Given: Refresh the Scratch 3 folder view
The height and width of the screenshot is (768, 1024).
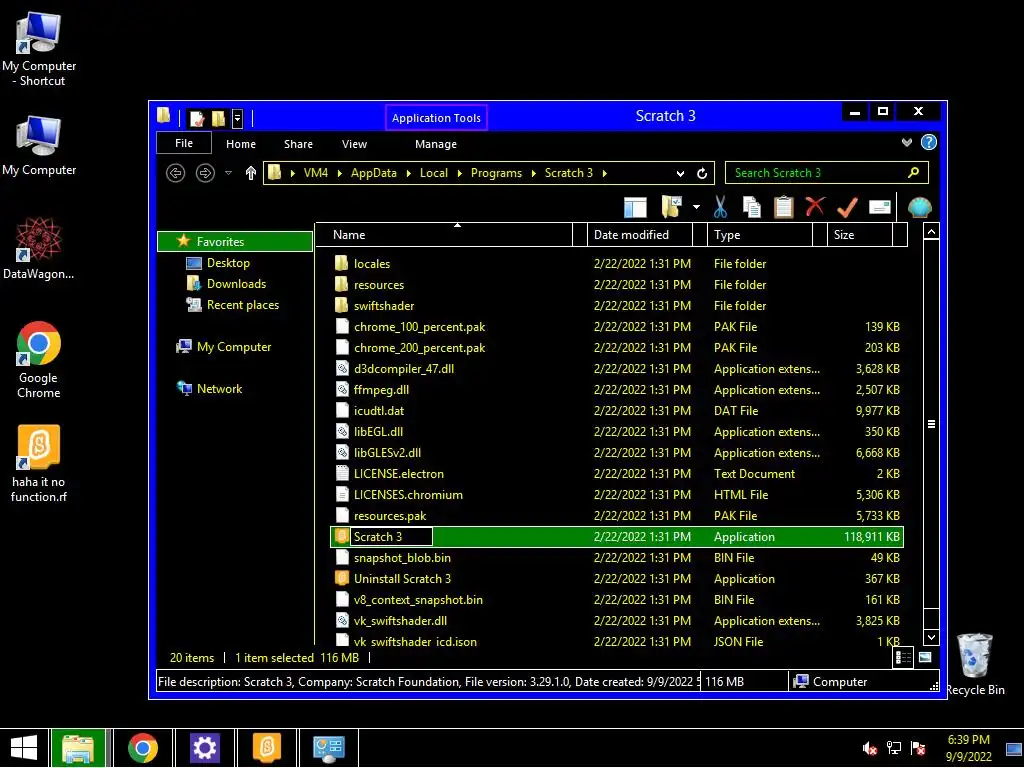Looking at the screenshot, I should pos(702,174).
